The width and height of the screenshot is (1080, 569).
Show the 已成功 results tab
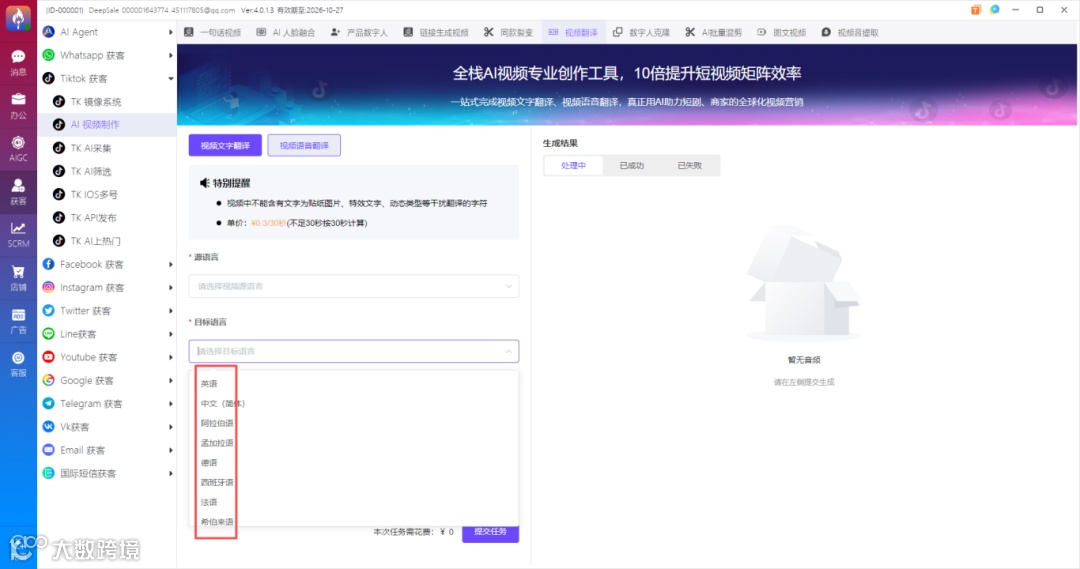[632, 165]
